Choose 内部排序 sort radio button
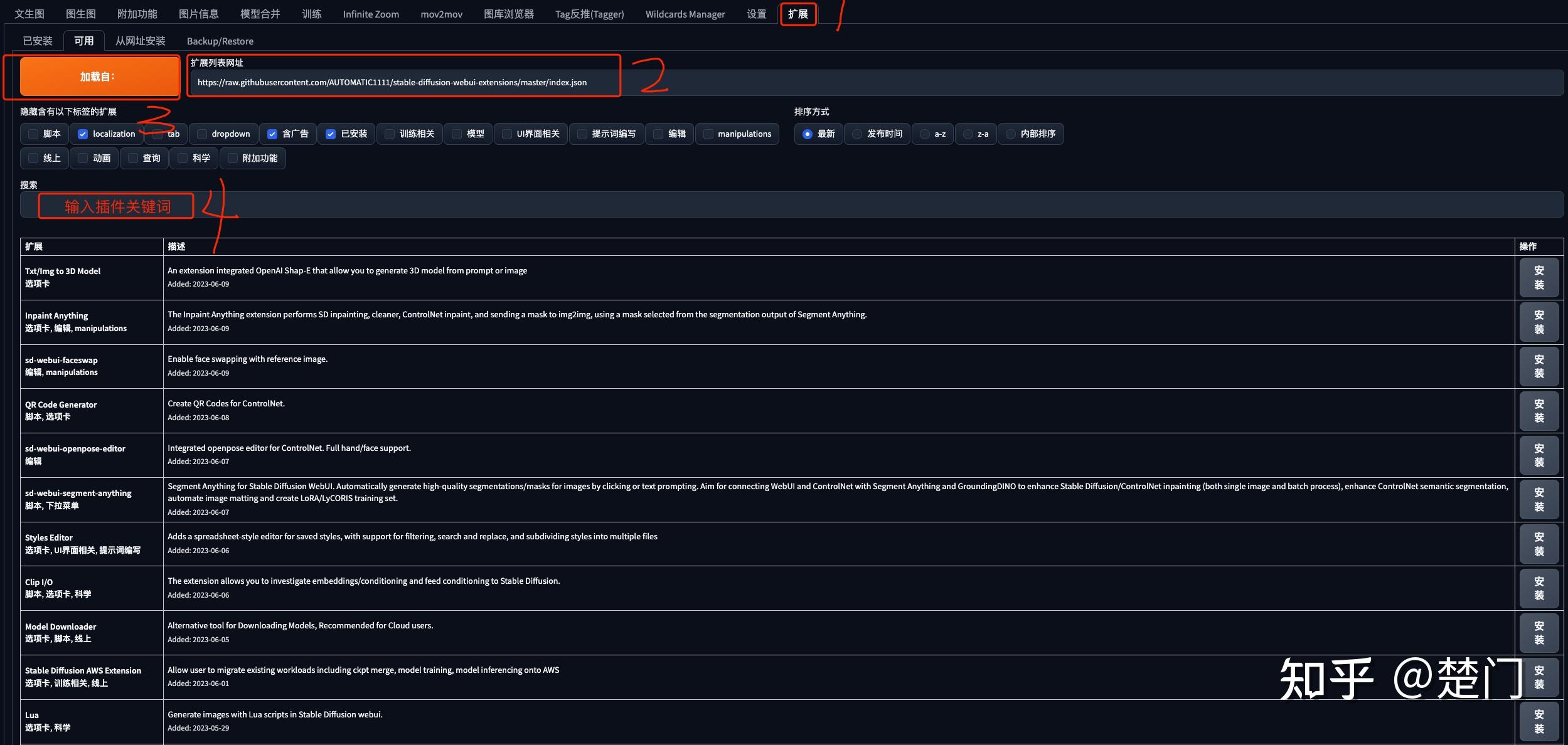This screenshot has height=745, width=1568. pos(1010,134)
